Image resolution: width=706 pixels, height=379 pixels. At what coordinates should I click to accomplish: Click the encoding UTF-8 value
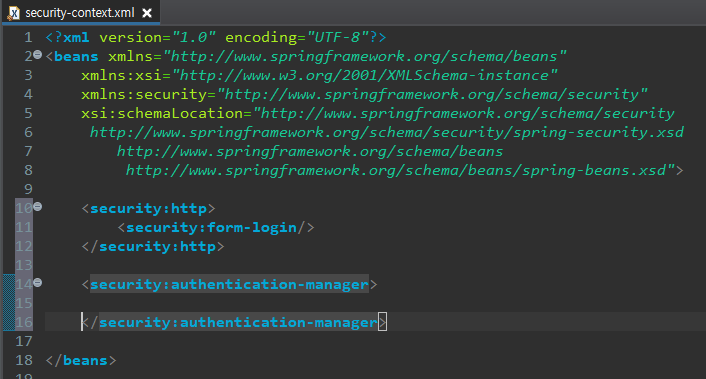pyautogui.click(x=338, y=37)
